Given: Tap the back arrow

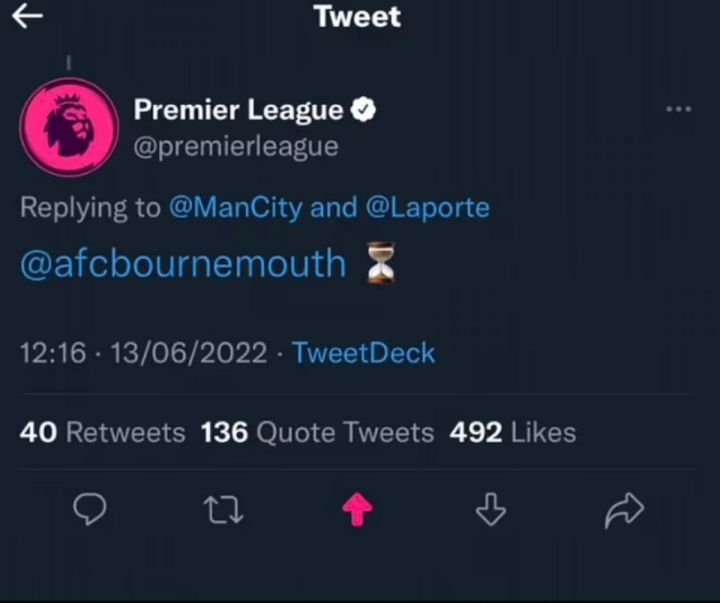Looking at the screenshot, I should 27,16.
